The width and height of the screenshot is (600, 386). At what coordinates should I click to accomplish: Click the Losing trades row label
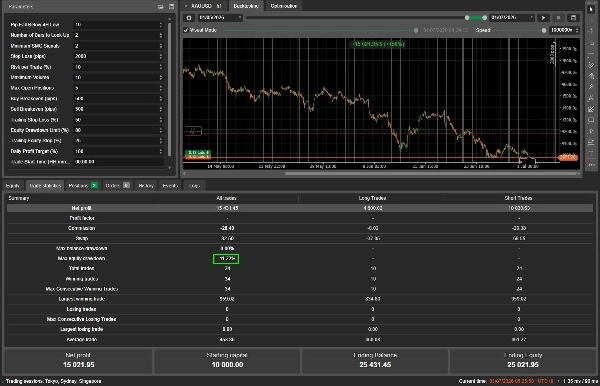pos(81,309)
